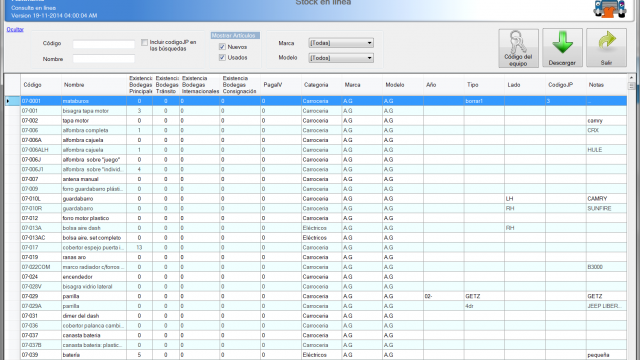640x360 pixels.
Task: Select code cell 07-006A
Action: (41, 140)
